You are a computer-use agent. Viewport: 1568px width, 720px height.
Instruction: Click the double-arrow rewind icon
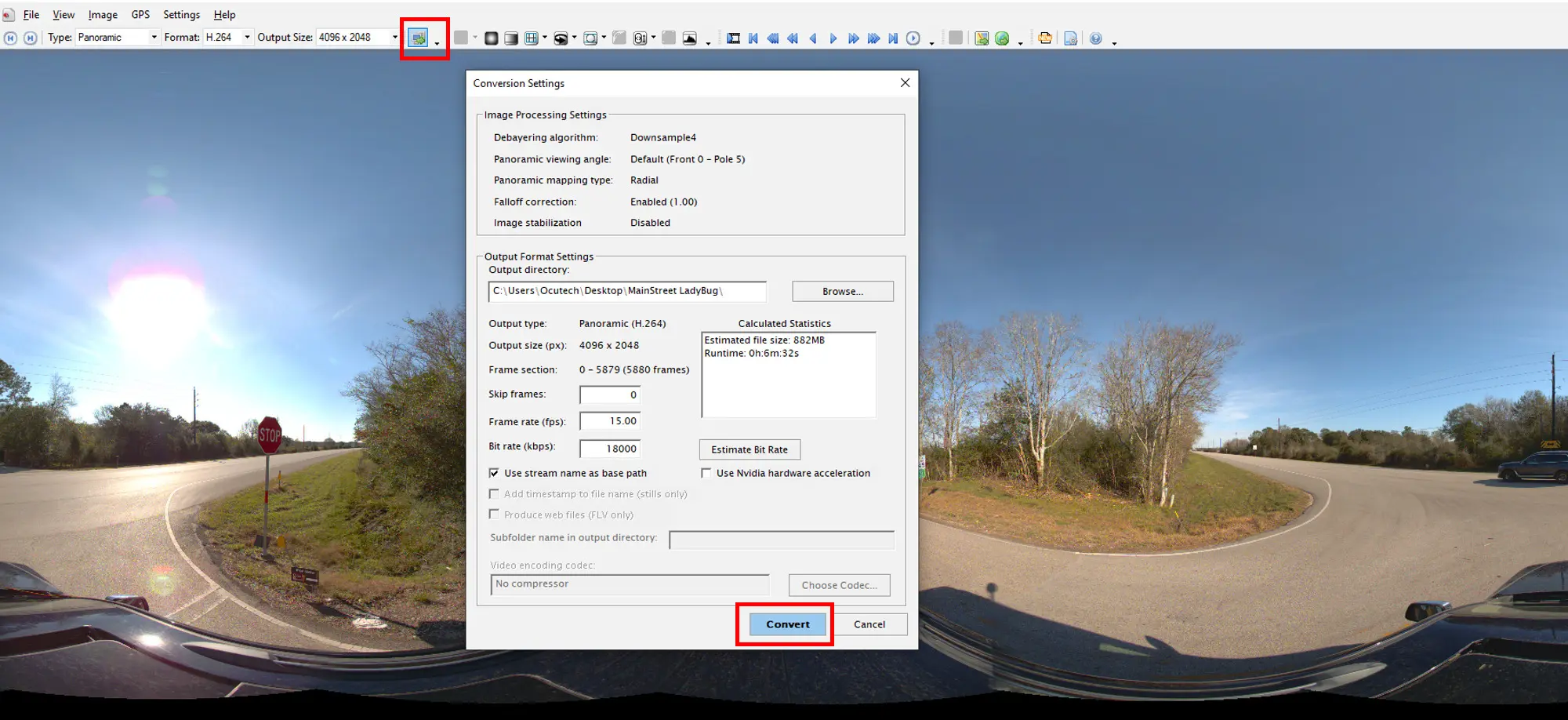point(793,38)
